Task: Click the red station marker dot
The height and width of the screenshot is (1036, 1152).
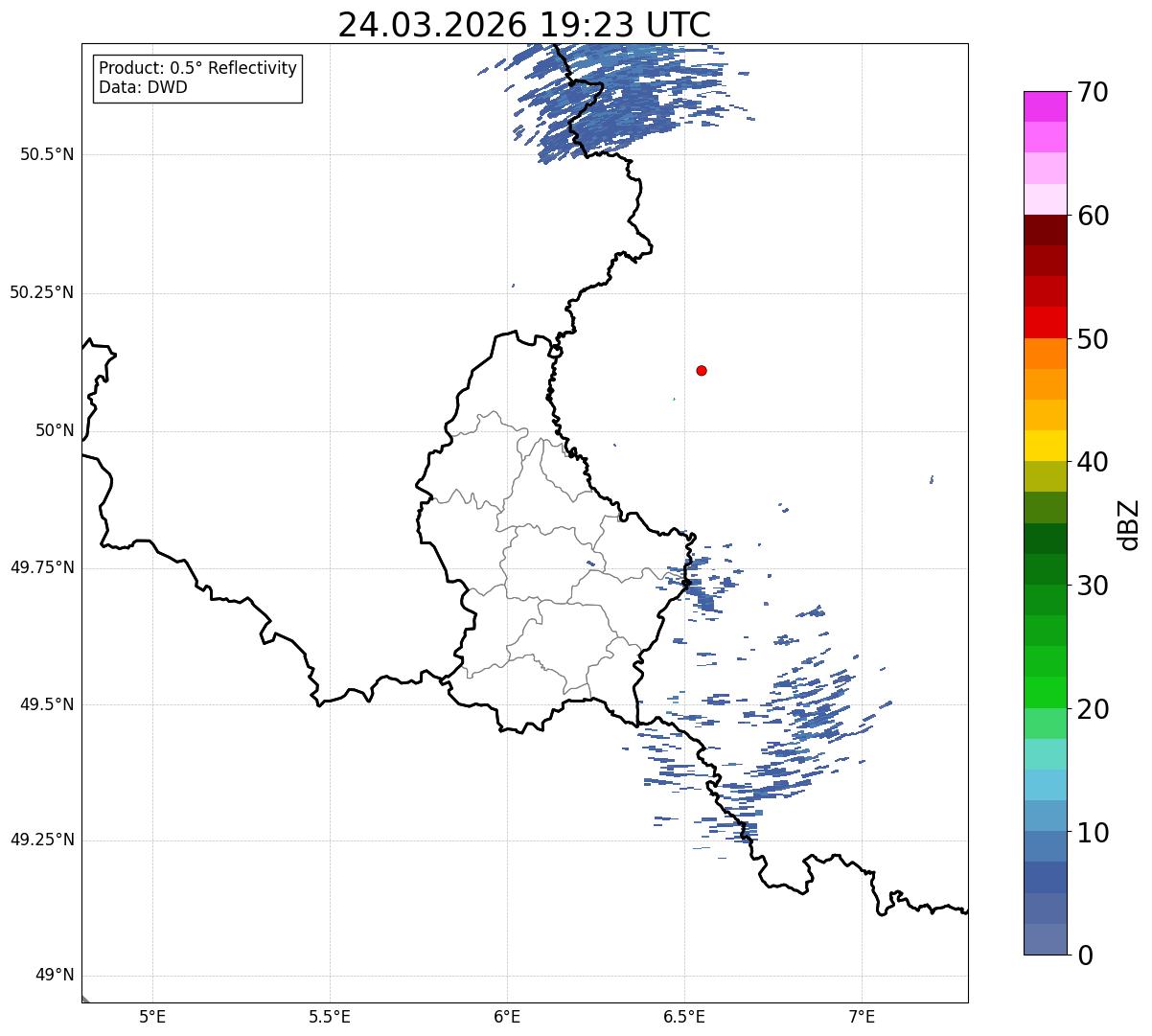Action: tap(702, 370)
